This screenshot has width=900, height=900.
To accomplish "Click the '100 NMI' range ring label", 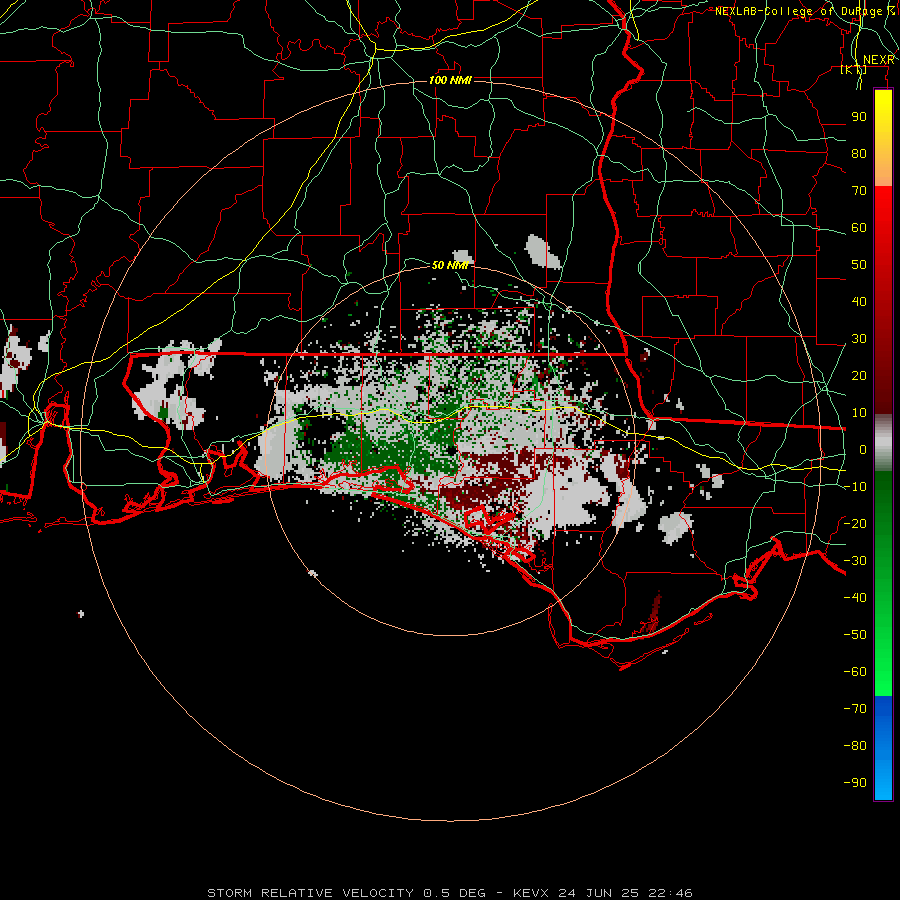I will [450, 80].
